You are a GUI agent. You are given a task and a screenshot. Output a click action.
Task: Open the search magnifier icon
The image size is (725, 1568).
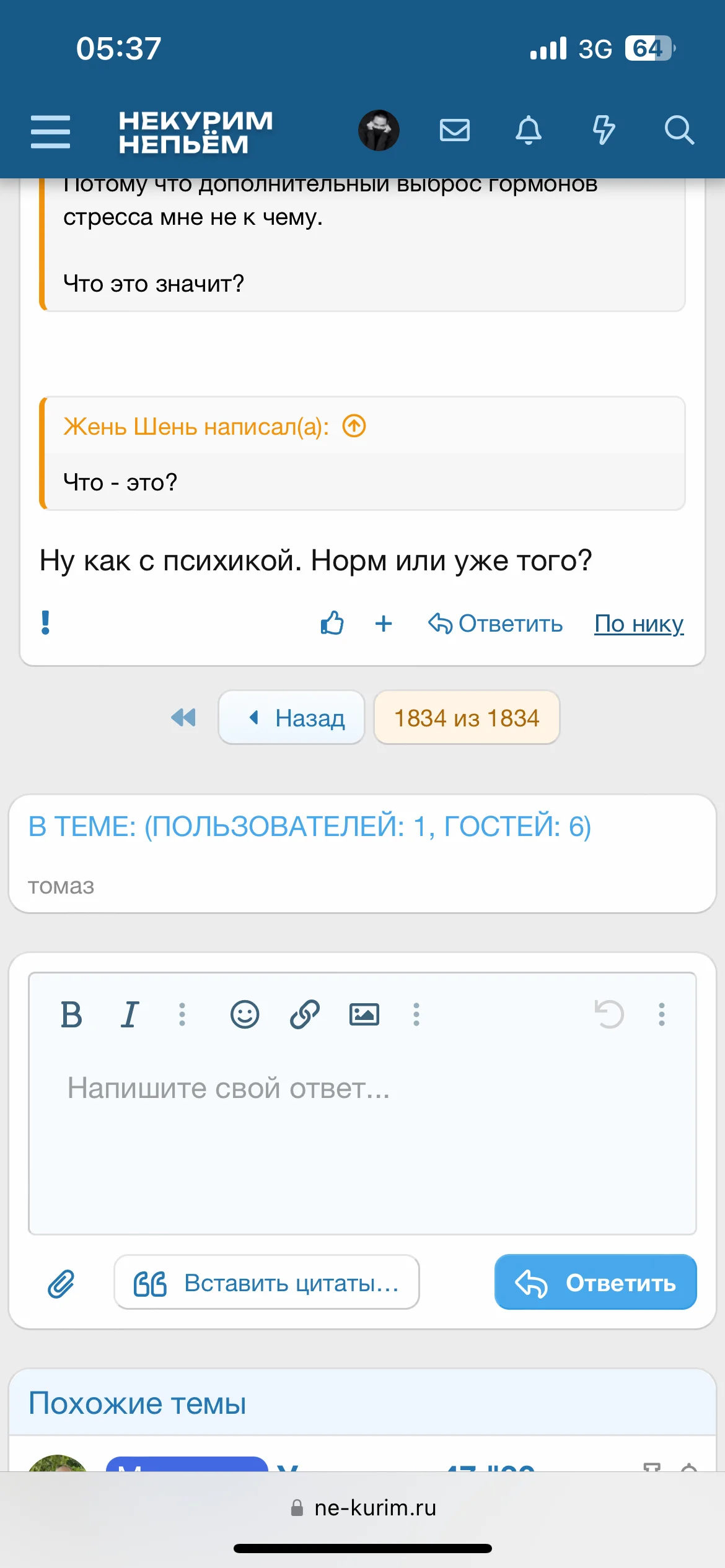tap(679, 131)
